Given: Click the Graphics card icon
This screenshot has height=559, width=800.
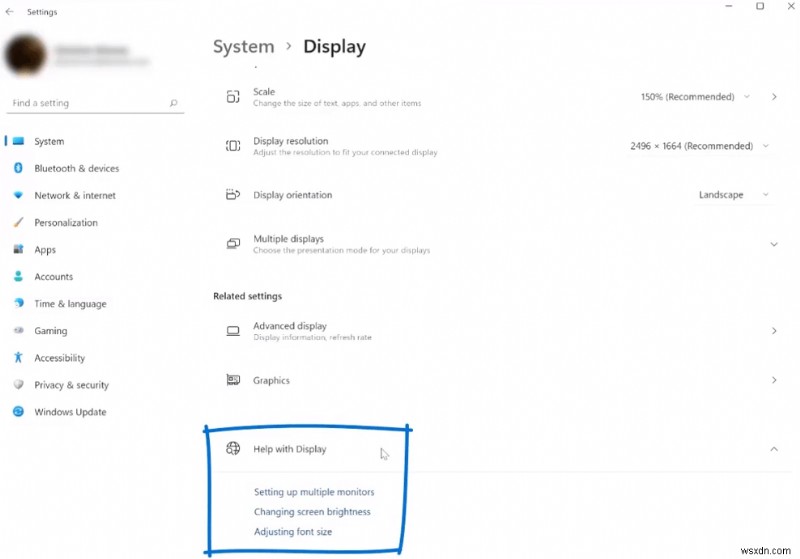Looking at the screenshot, I should (233, 380).
